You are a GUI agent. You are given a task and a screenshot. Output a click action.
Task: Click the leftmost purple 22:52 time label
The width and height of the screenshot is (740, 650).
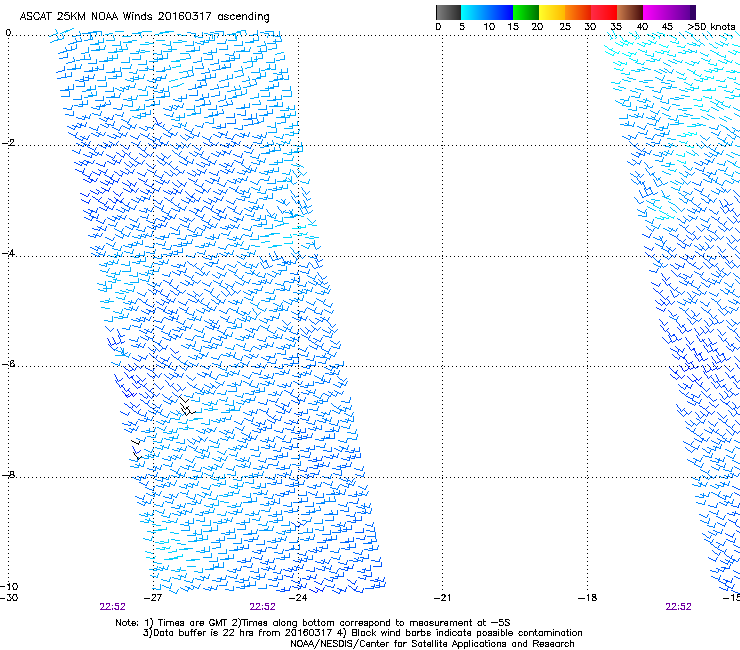112,607
